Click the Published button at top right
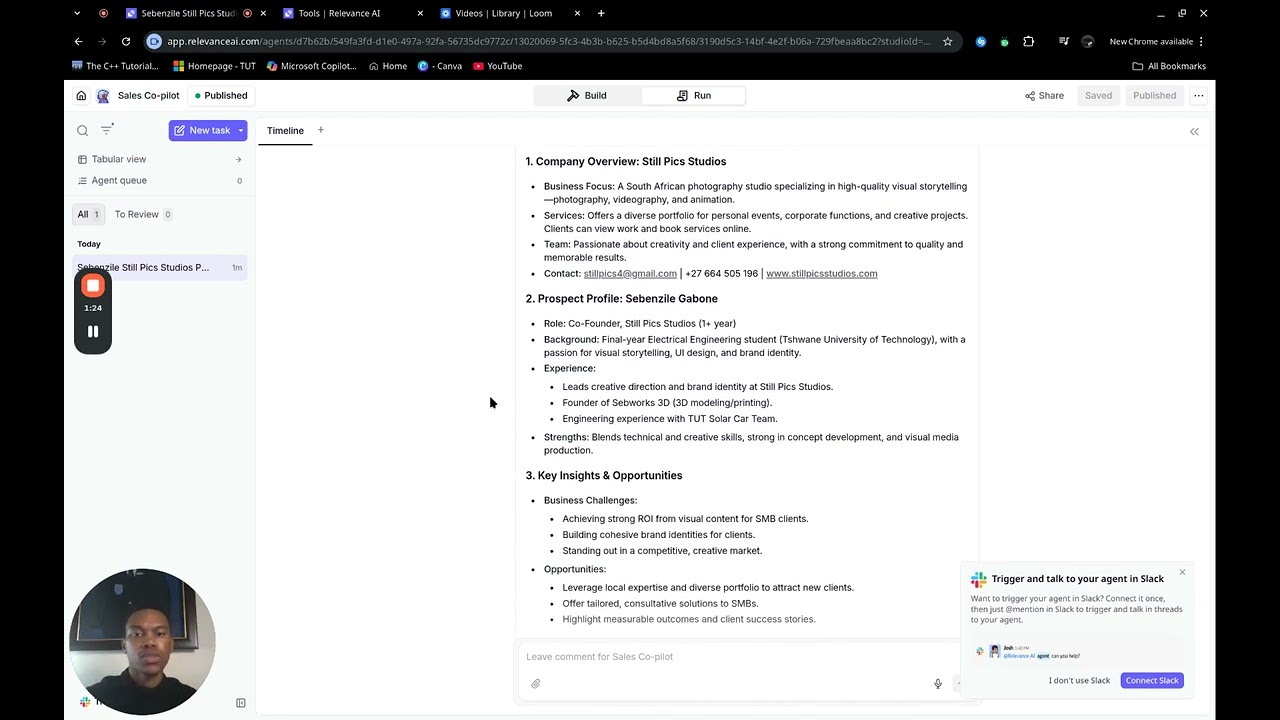Screen dimensions: 1280x720 click(x=1154, y=96)
